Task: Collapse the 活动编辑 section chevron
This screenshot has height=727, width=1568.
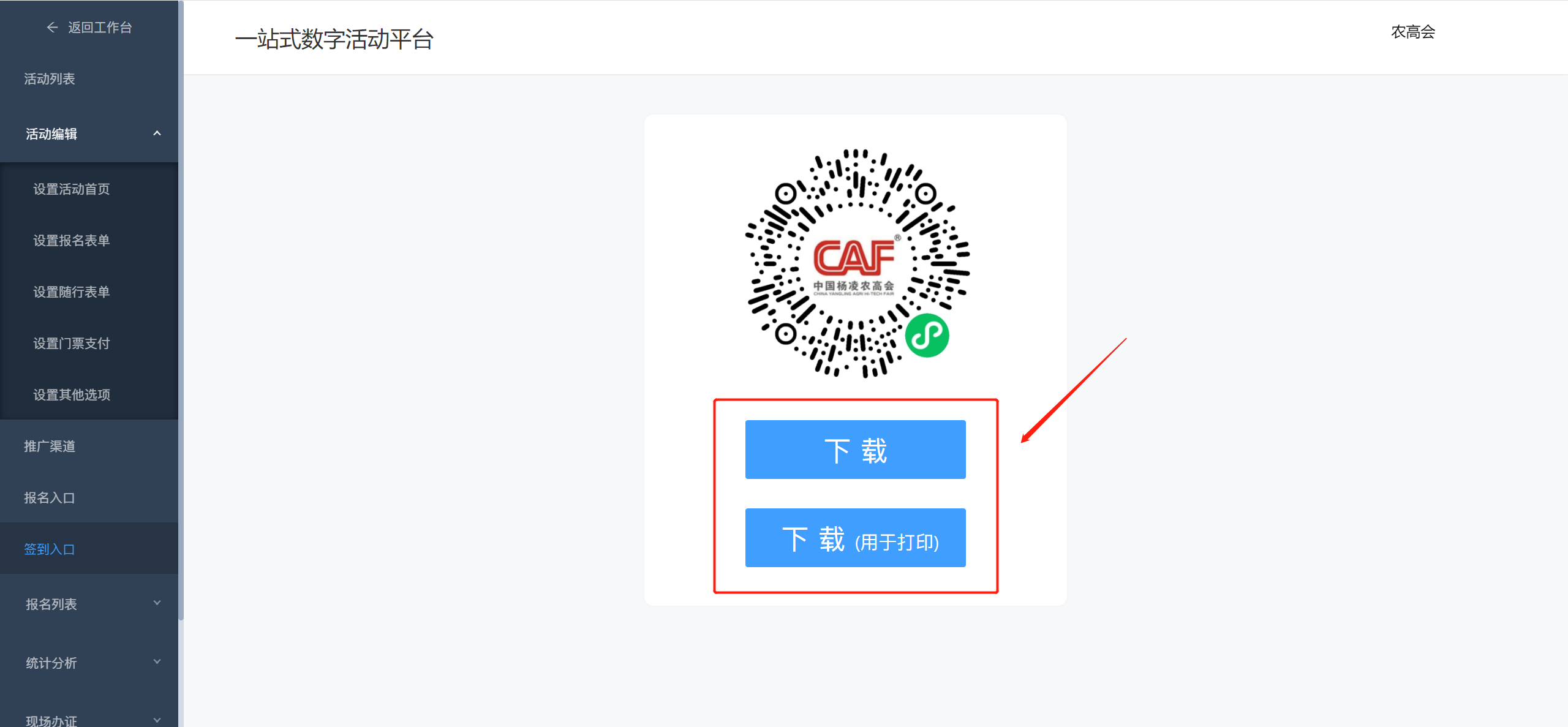Action: pos(157,134)
